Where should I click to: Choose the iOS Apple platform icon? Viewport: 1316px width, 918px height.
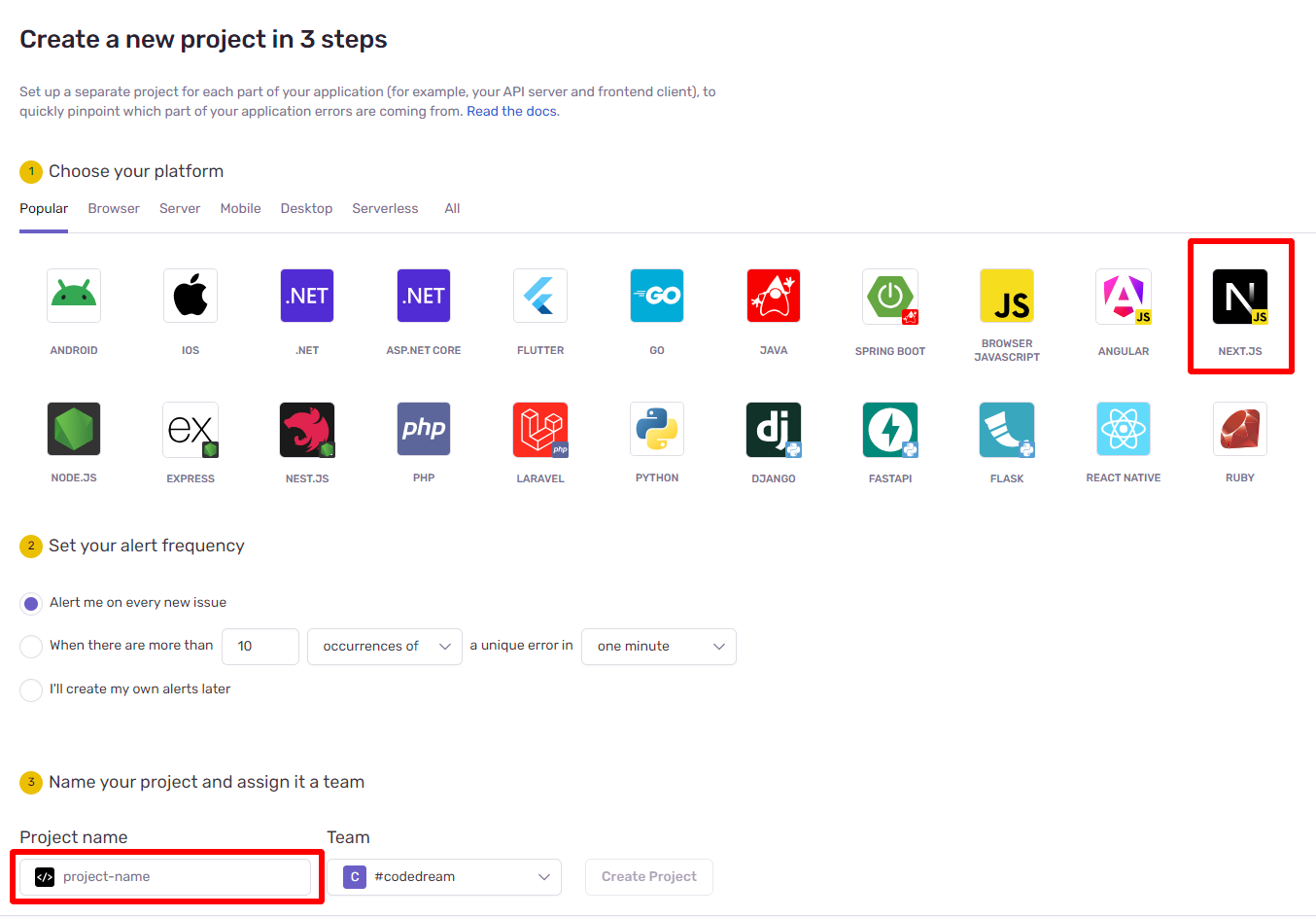pos(190,296)
